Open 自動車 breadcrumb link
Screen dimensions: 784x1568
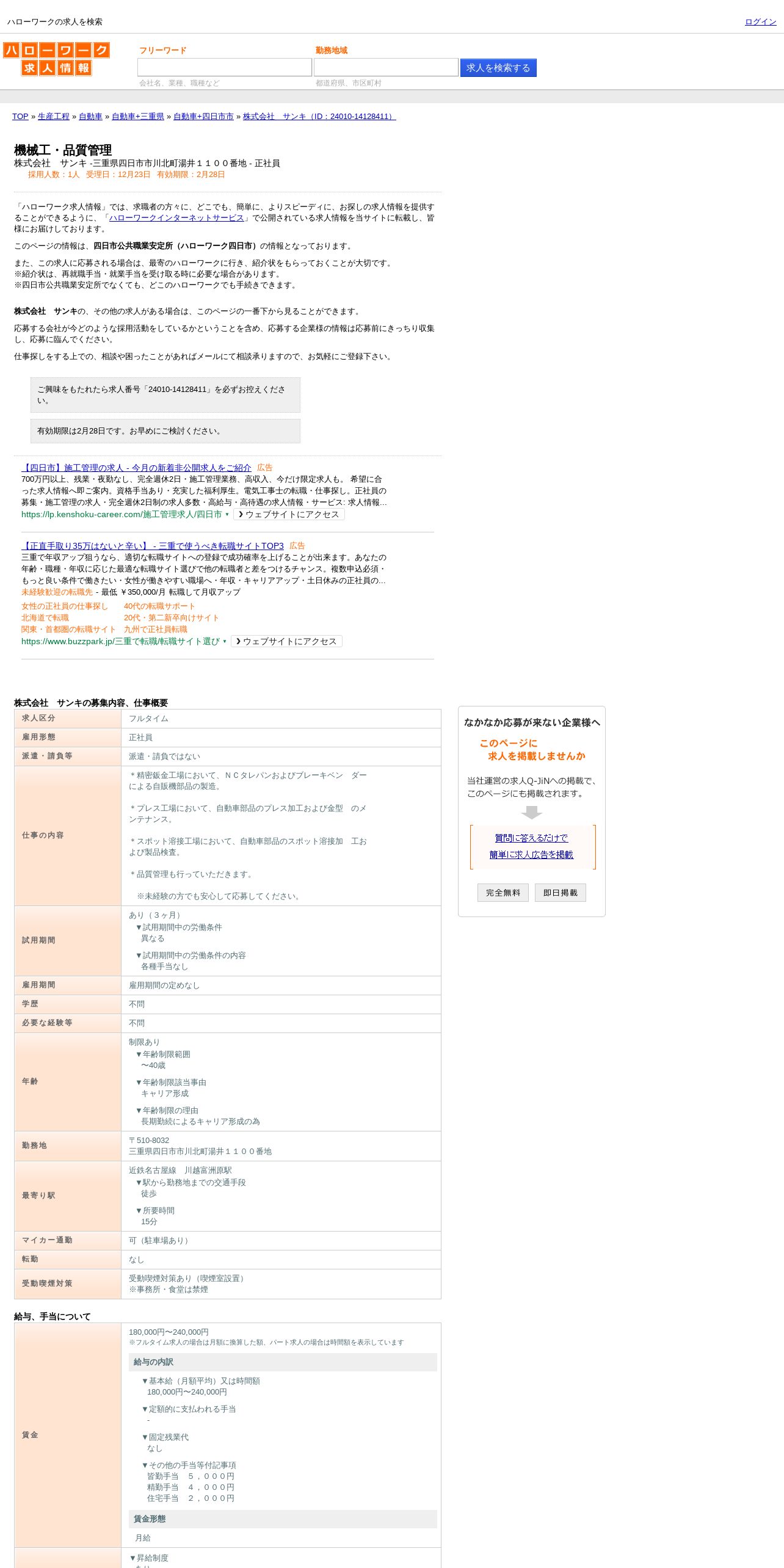[90, 117]
